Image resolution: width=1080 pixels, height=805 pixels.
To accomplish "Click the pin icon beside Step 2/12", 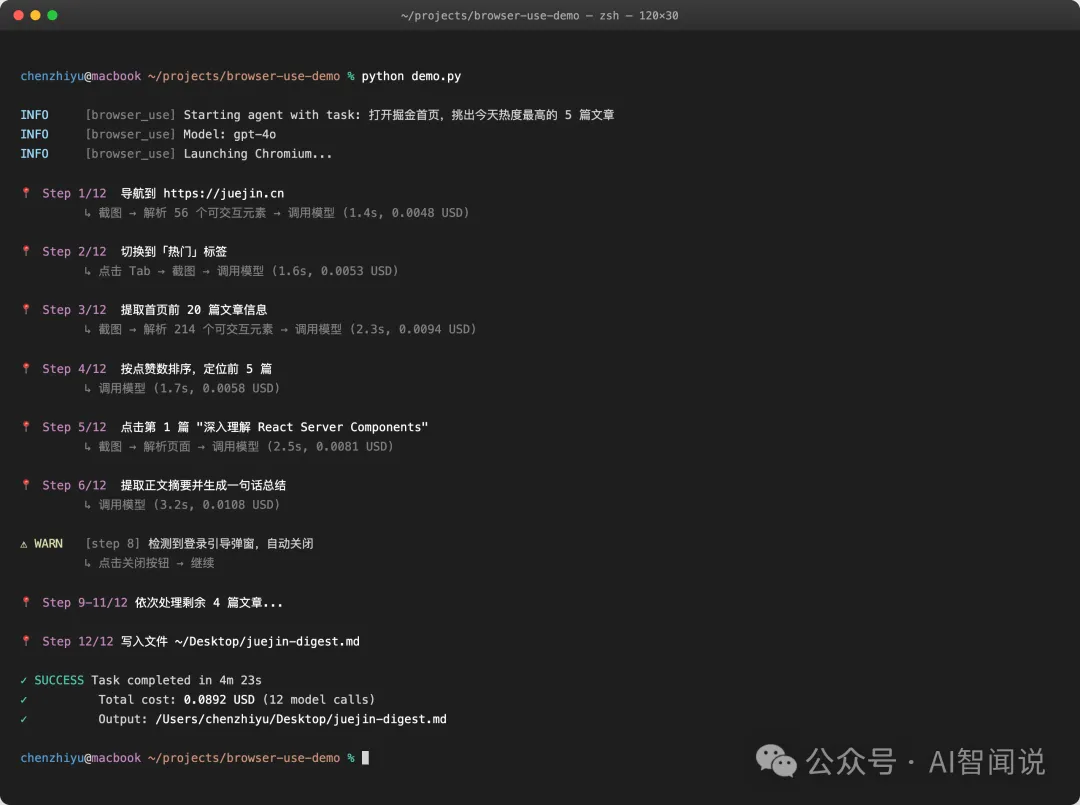I will pos(26,251).
